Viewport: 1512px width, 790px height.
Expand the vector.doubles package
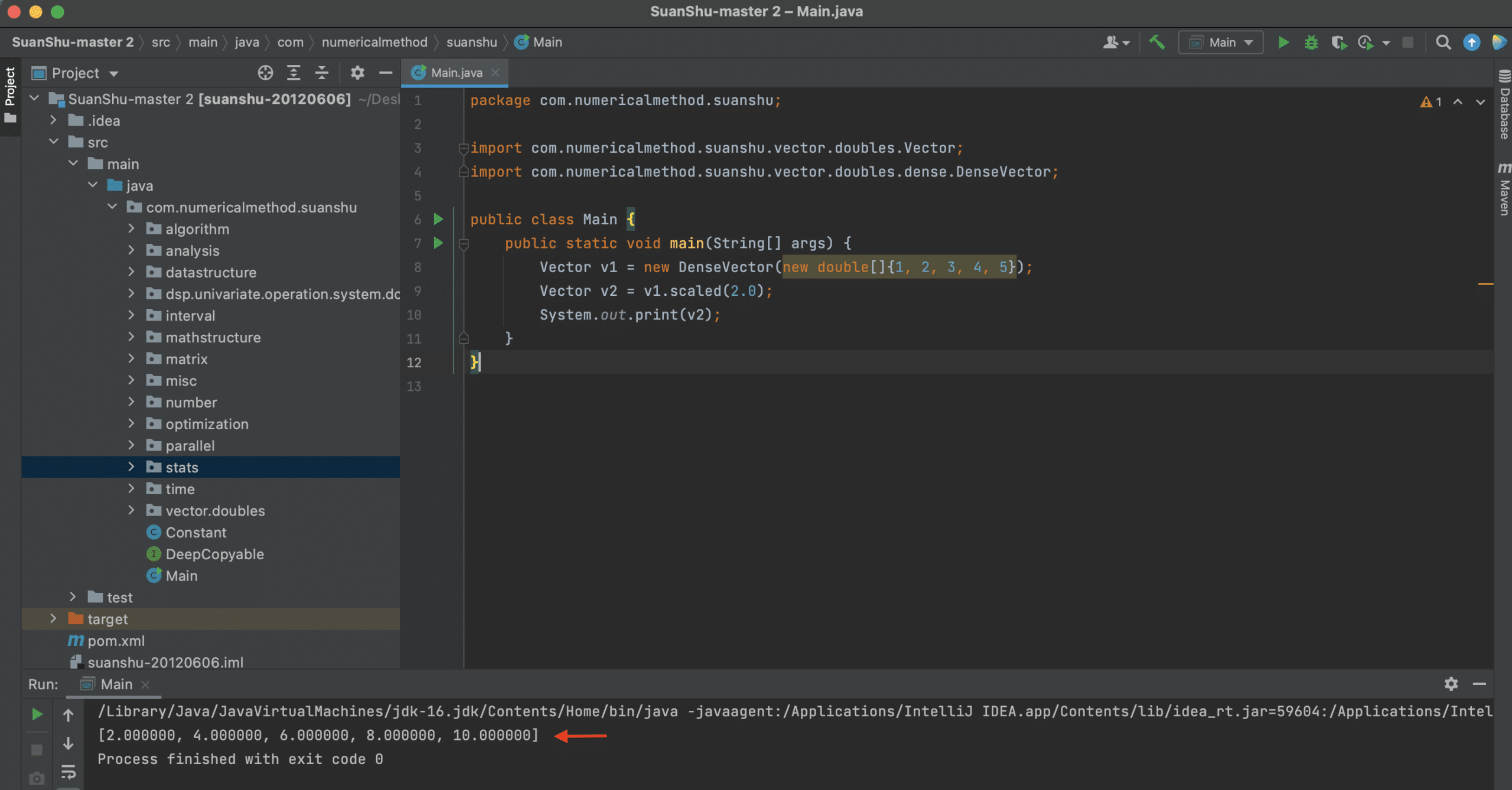click(131, 510)
